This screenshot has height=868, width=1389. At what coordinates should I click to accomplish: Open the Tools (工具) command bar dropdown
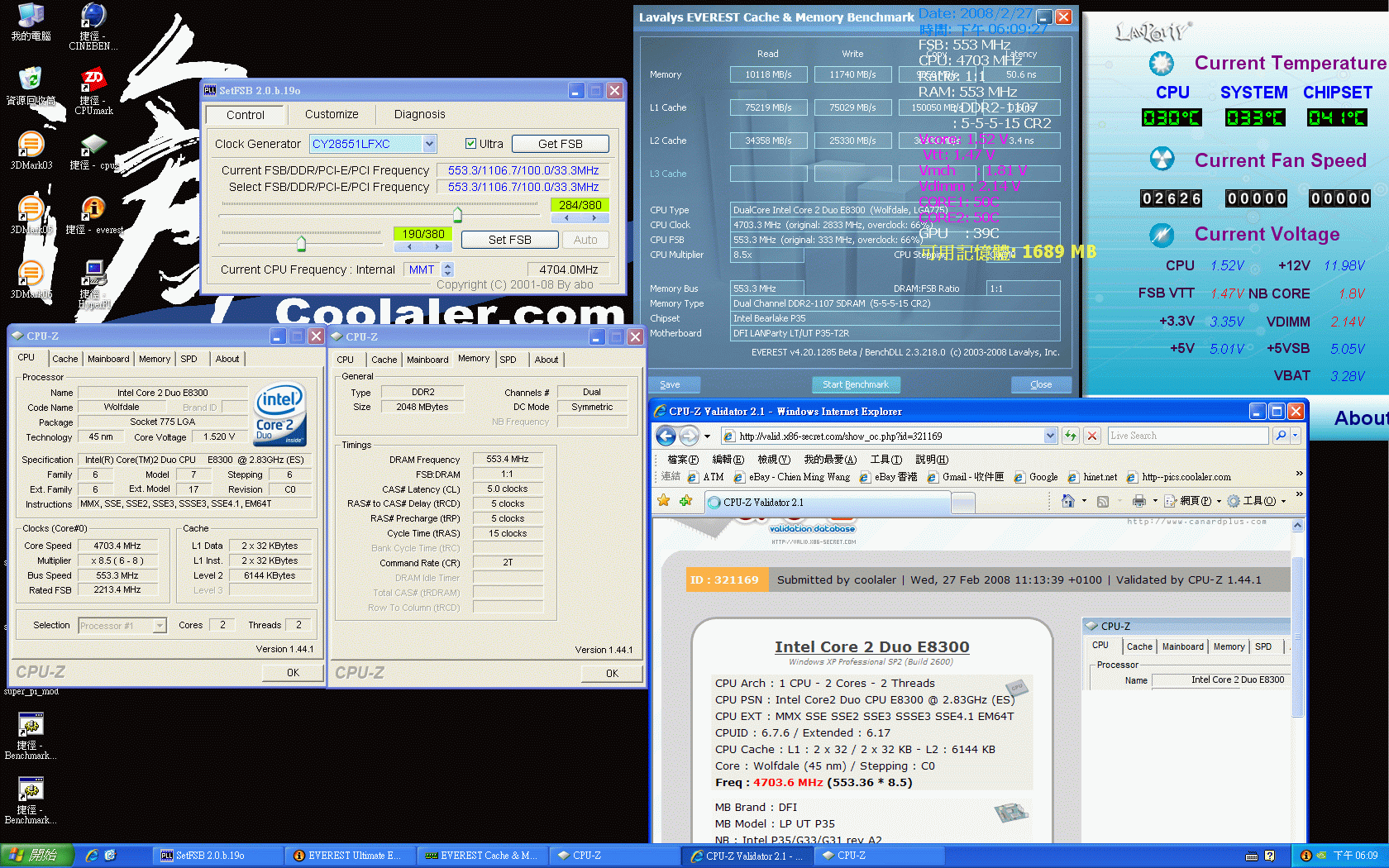coord(1257,501)
